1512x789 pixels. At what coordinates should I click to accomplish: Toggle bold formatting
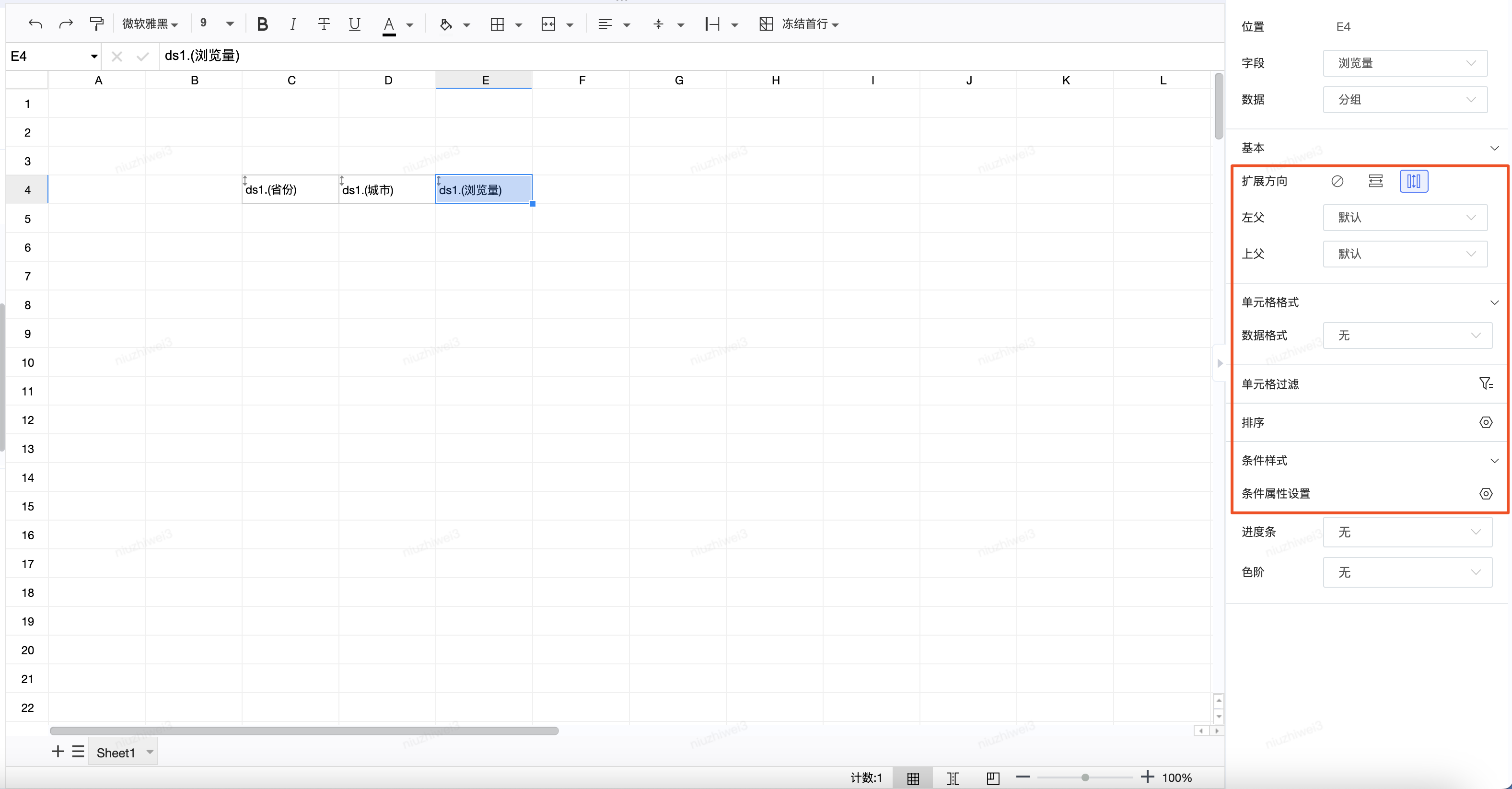click(x=262, y=24)
